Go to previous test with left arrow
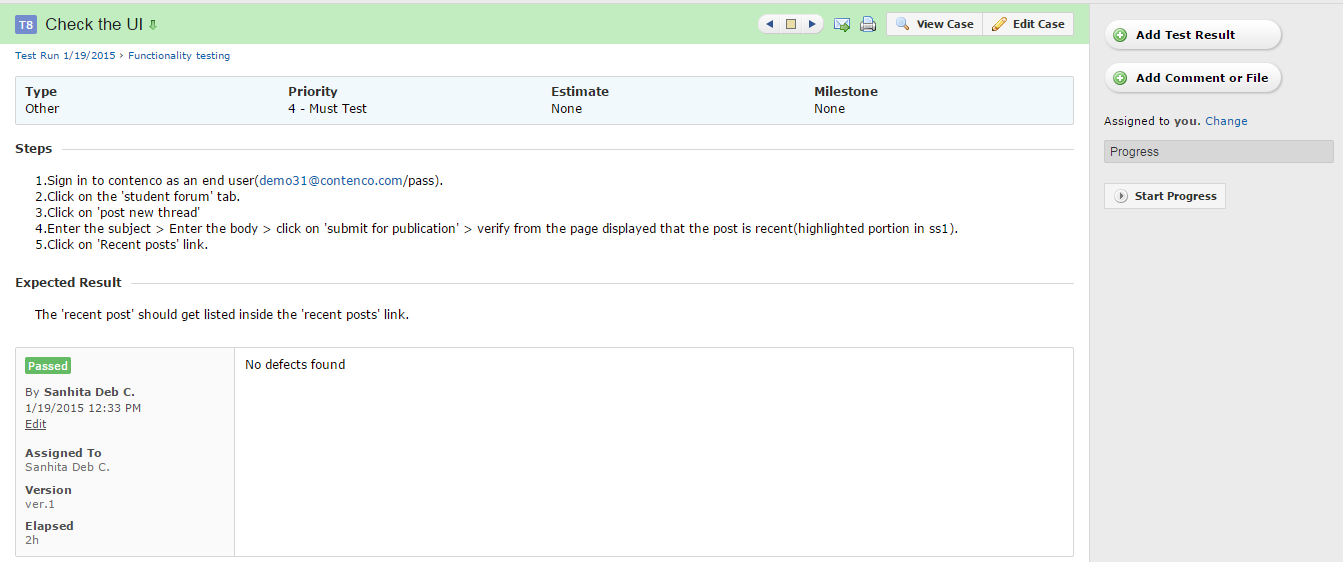The height and width of the screenshot is (562, 1343). (769, 24)
